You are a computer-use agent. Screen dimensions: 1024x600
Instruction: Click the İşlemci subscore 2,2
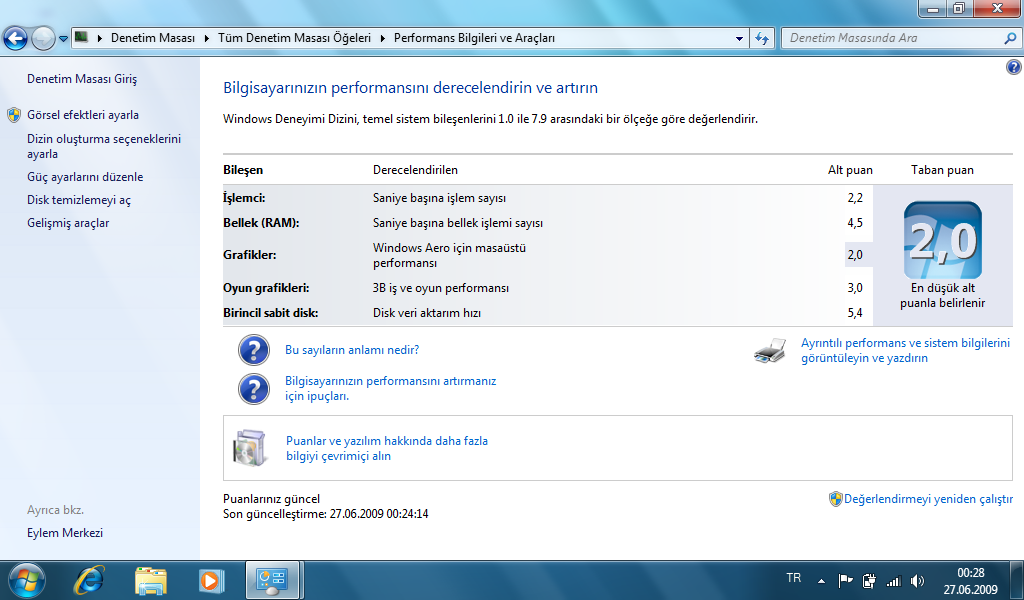(855, 198)
